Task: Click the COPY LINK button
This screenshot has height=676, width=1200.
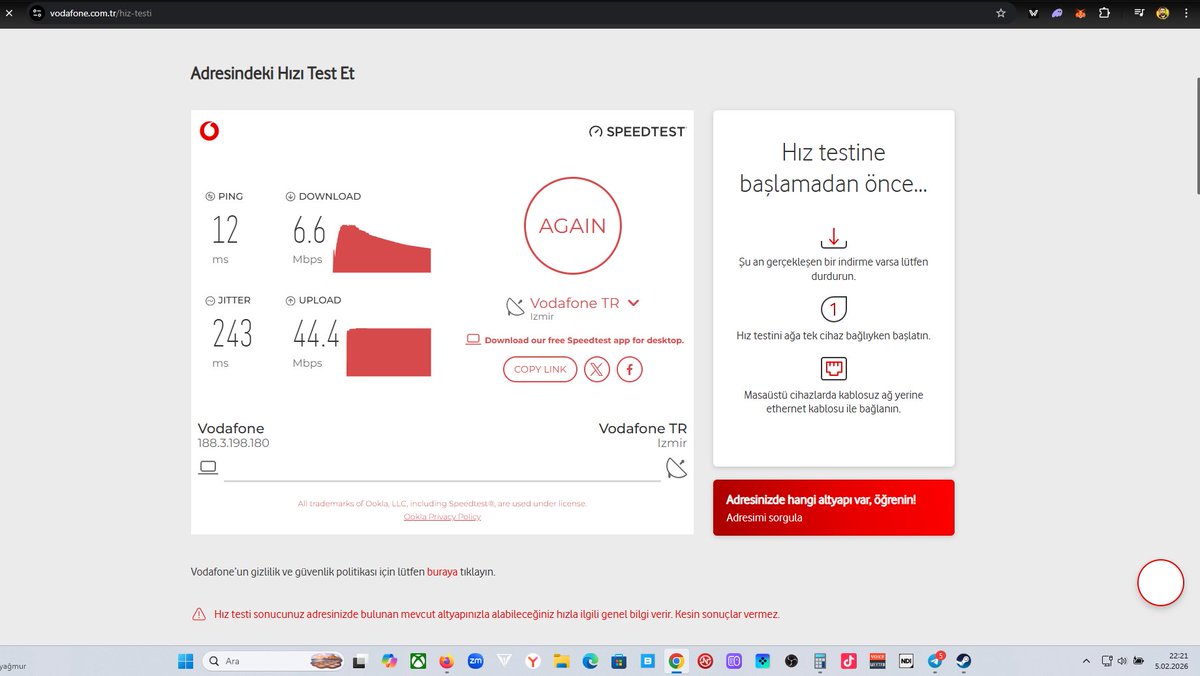Action: click(x=540, y=369)
